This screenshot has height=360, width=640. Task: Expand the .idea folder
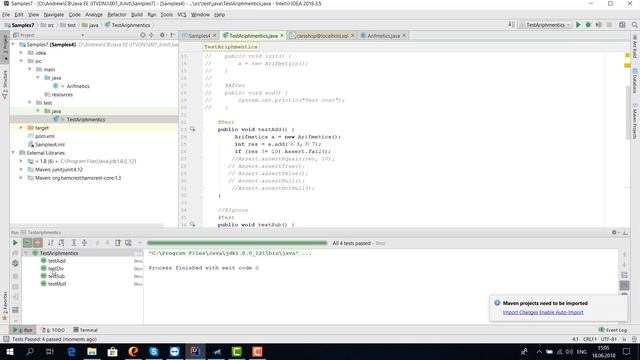pos(21,53)
